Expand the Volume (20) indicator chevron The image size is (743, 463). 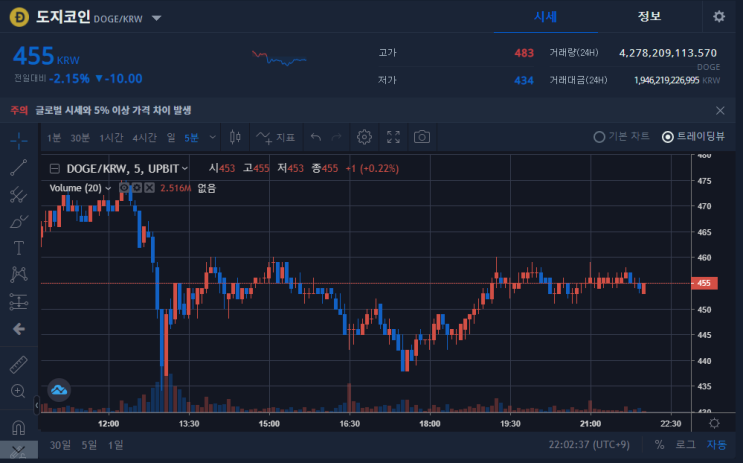coord(108,189)
